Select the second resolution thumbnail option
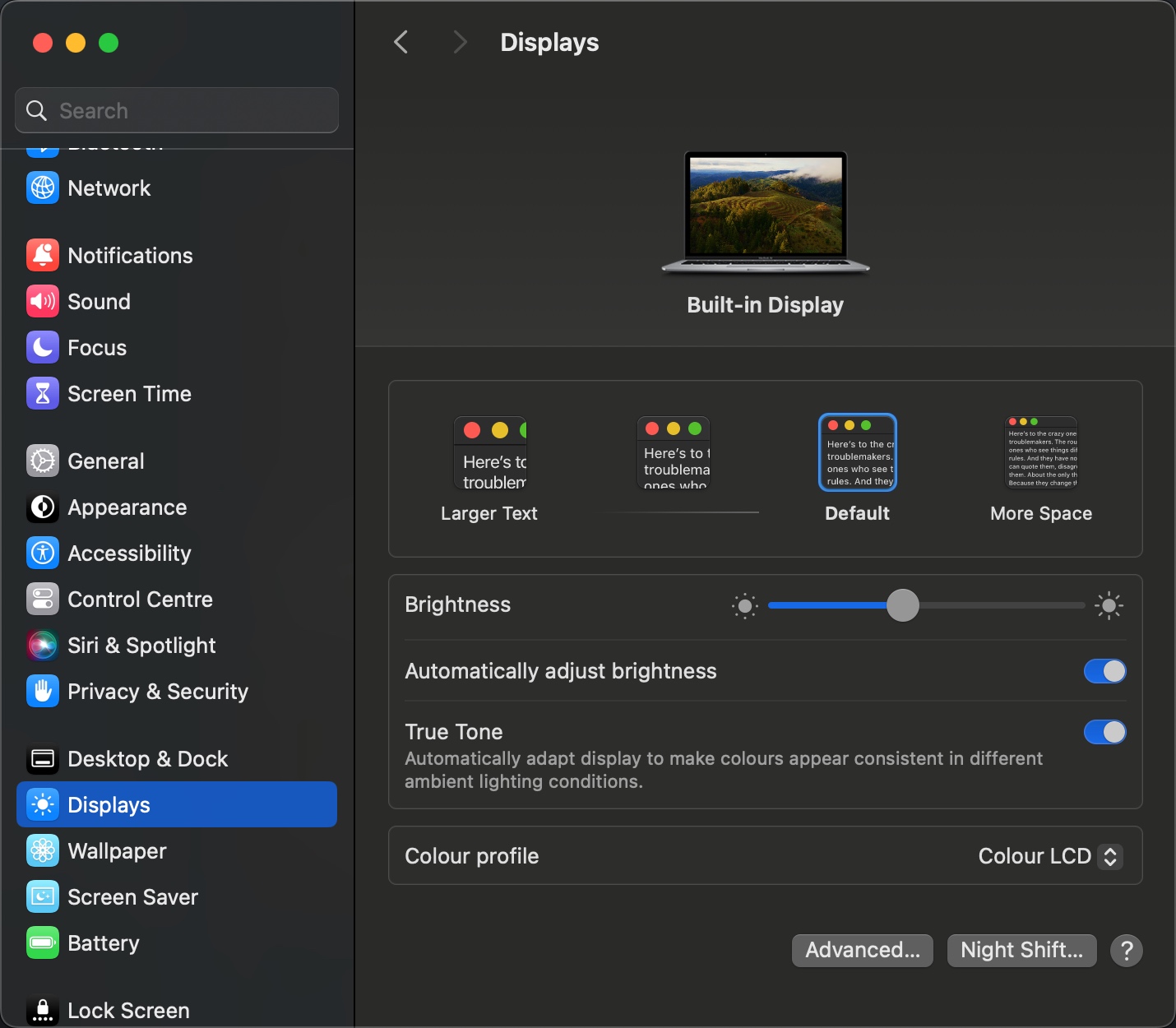 pos(674,453)
